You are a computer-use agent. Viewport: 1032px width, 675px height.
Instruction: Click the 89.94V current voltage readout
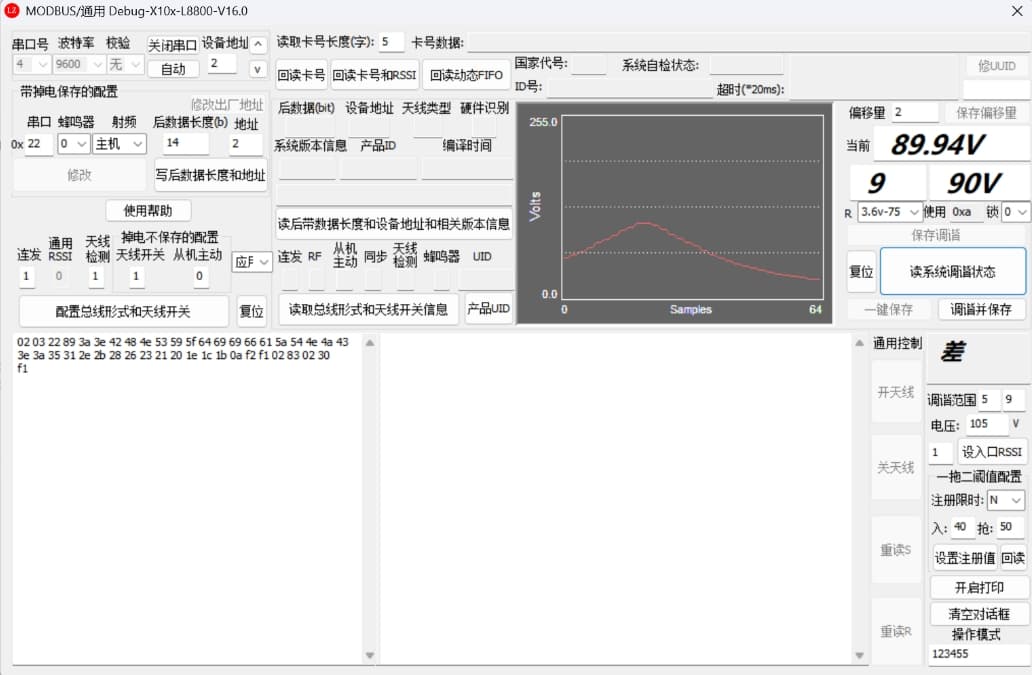tap(953, 145)
